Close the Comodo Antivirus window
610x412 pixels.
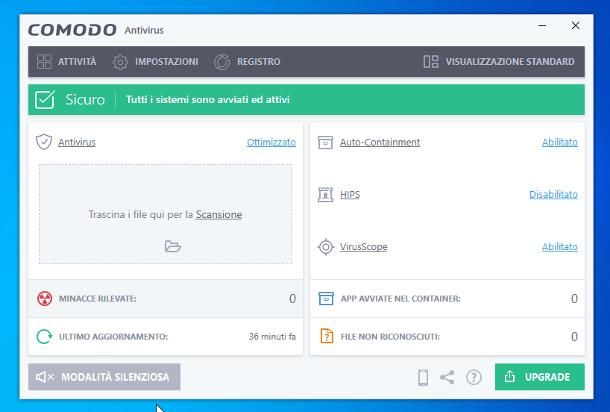(x=575, y=26)
